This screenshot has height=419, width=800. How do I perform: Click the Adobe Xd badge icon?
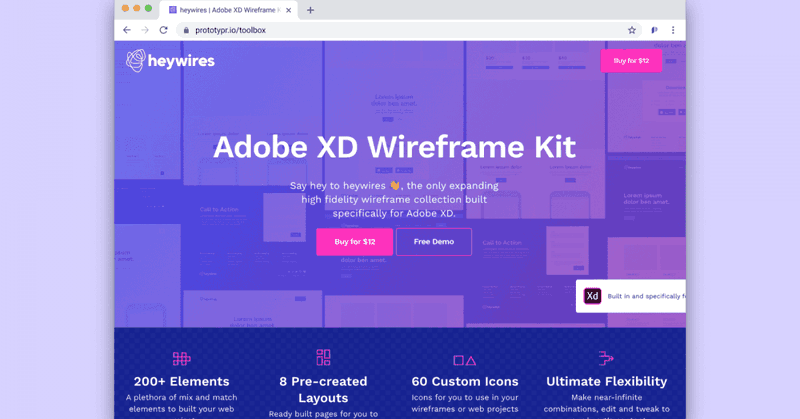pos(592,296)
